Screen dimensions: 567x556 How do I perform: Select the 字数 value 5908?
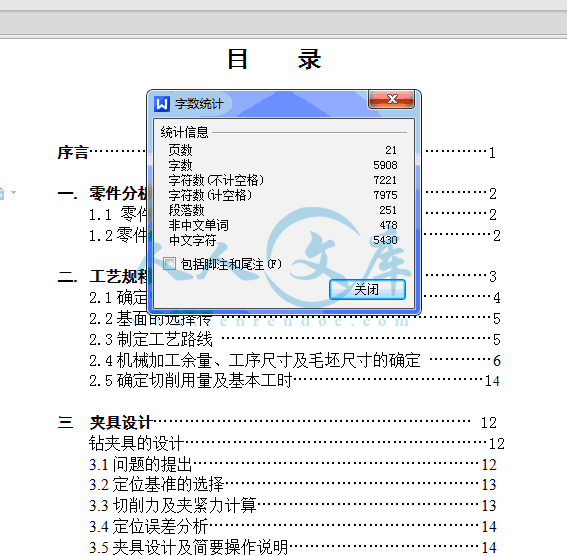385,165
